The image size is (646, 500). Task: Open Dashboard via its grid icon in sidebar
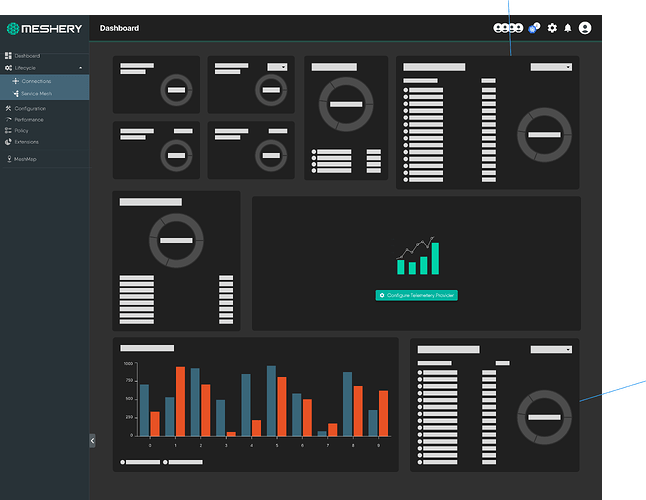(x=8, y=56)
